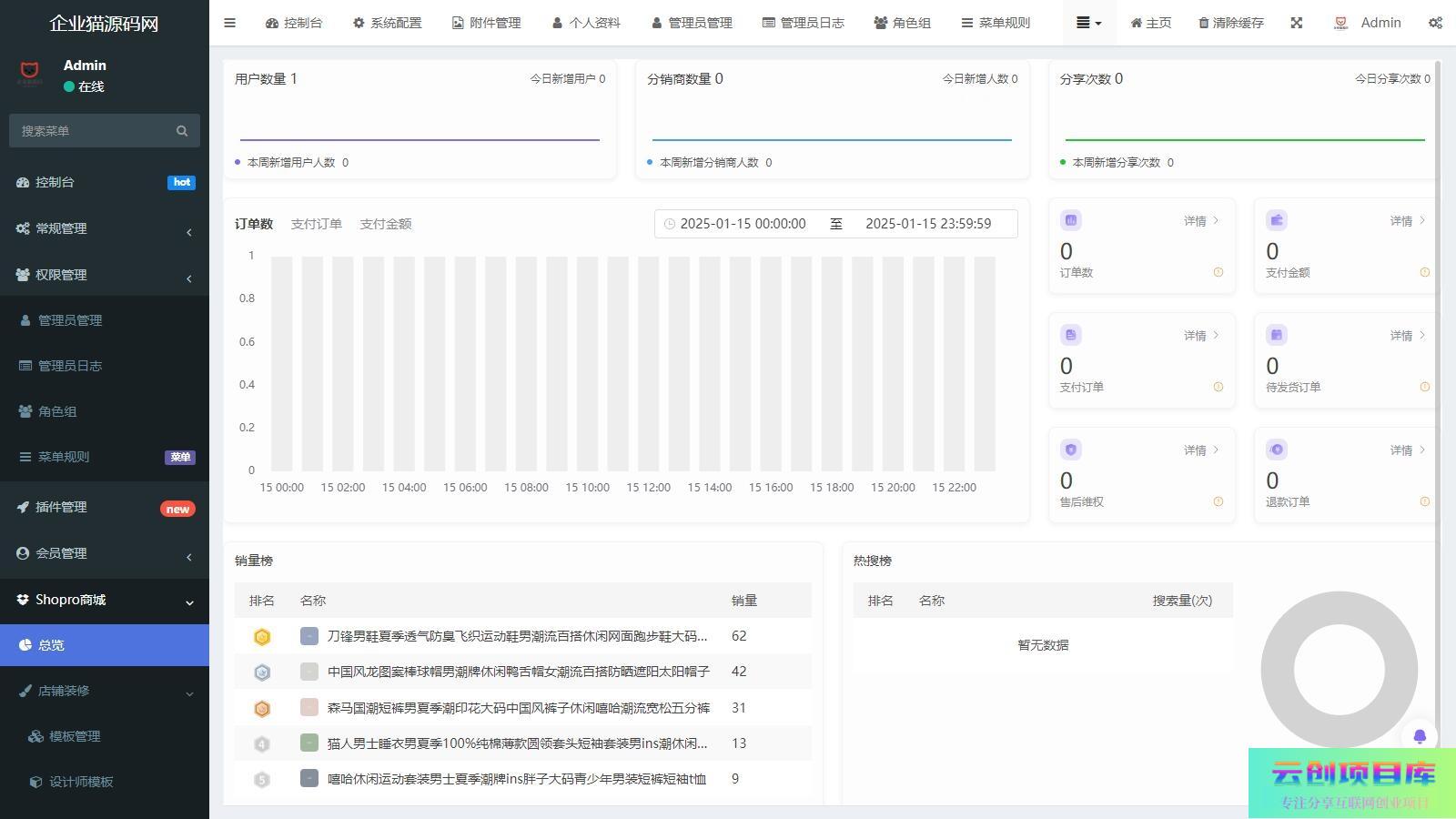This screenshot has width=1456, height=819.
Task: Open 详情 link for 退款订单
Action: pos(1406,450)
